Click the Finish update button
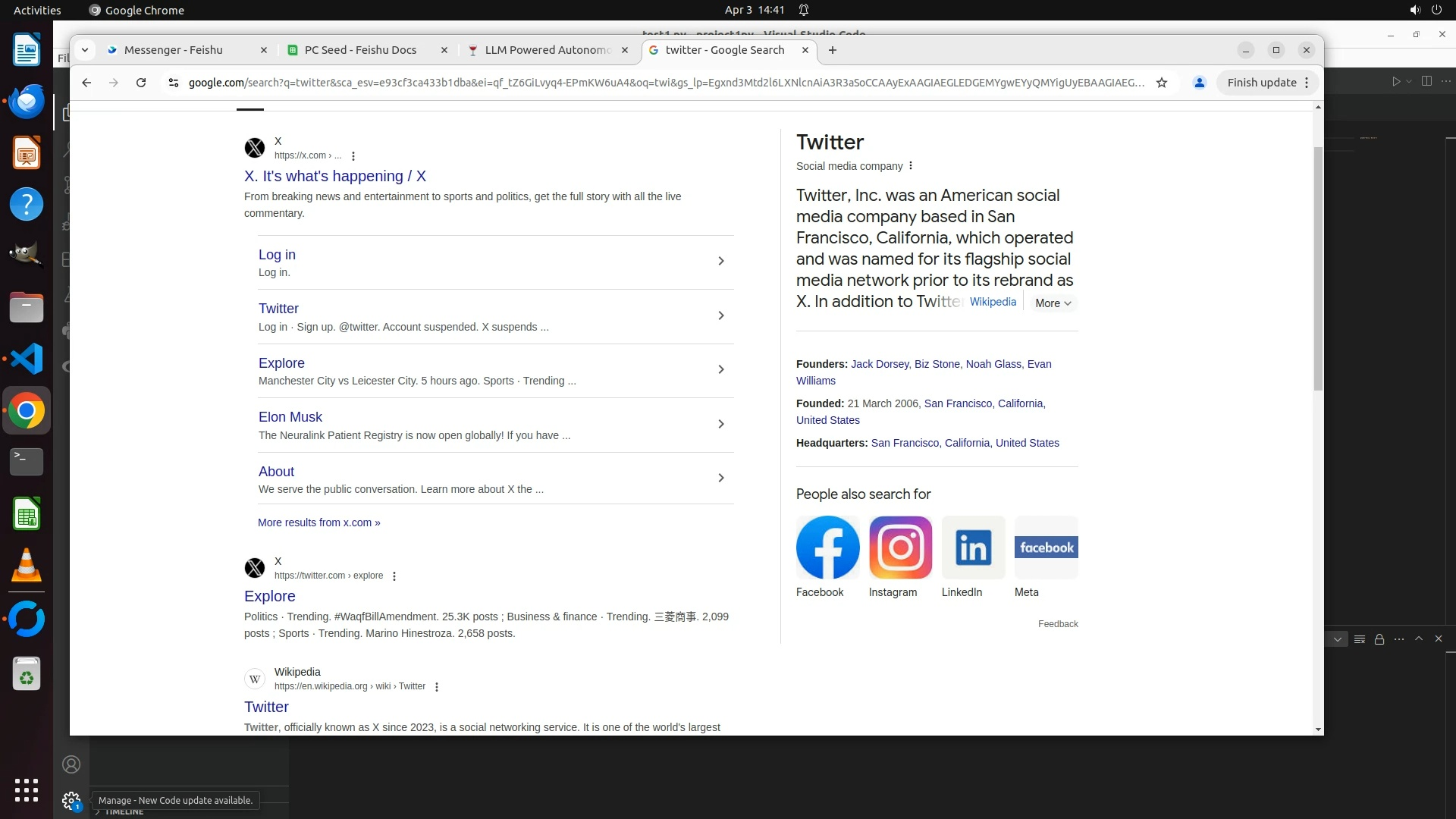Image resolution: width=1456 pixels, height=819 pixels. click(x=1261, y=83)
